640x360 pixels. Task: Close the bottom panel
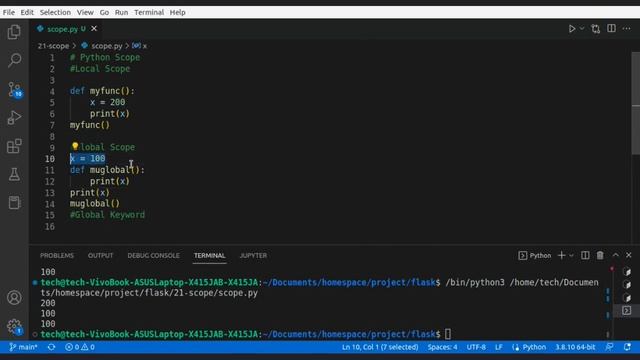click(629, 256)
